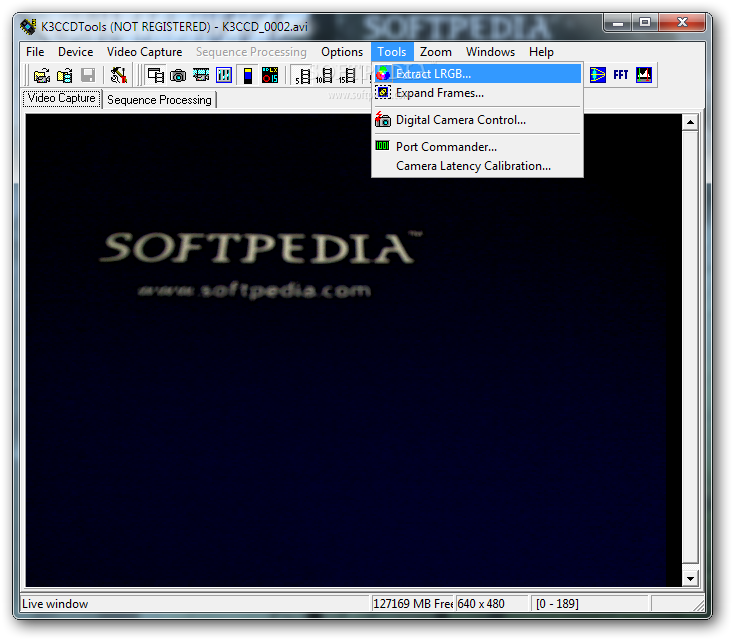Switch to the Sequence Processing tab

click(159, 100)
